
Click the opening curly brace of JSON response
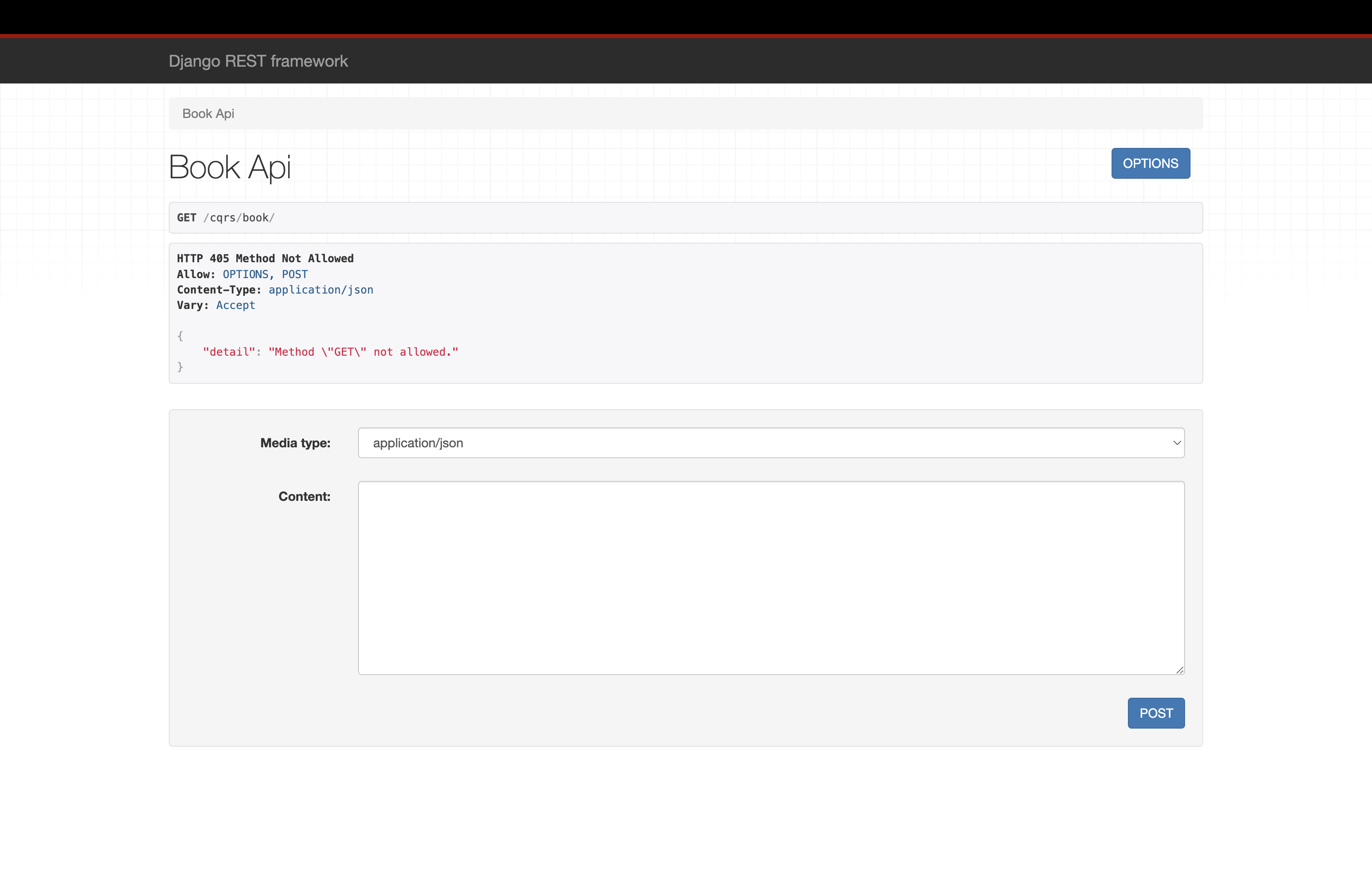tap(180, 336)
